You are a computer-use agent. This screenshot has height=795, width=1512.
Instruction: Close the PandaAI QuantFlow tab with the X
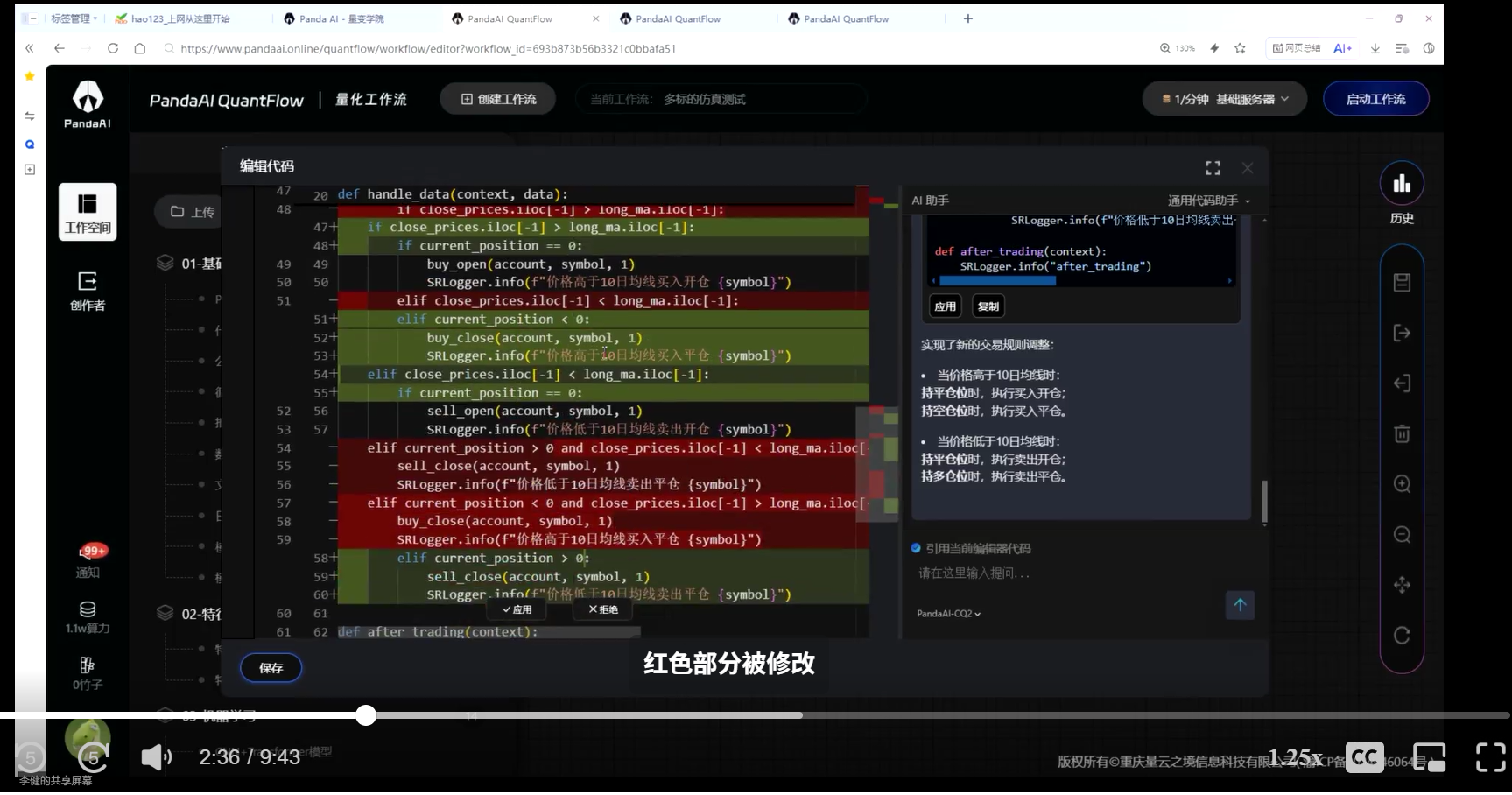click(596, 18)
